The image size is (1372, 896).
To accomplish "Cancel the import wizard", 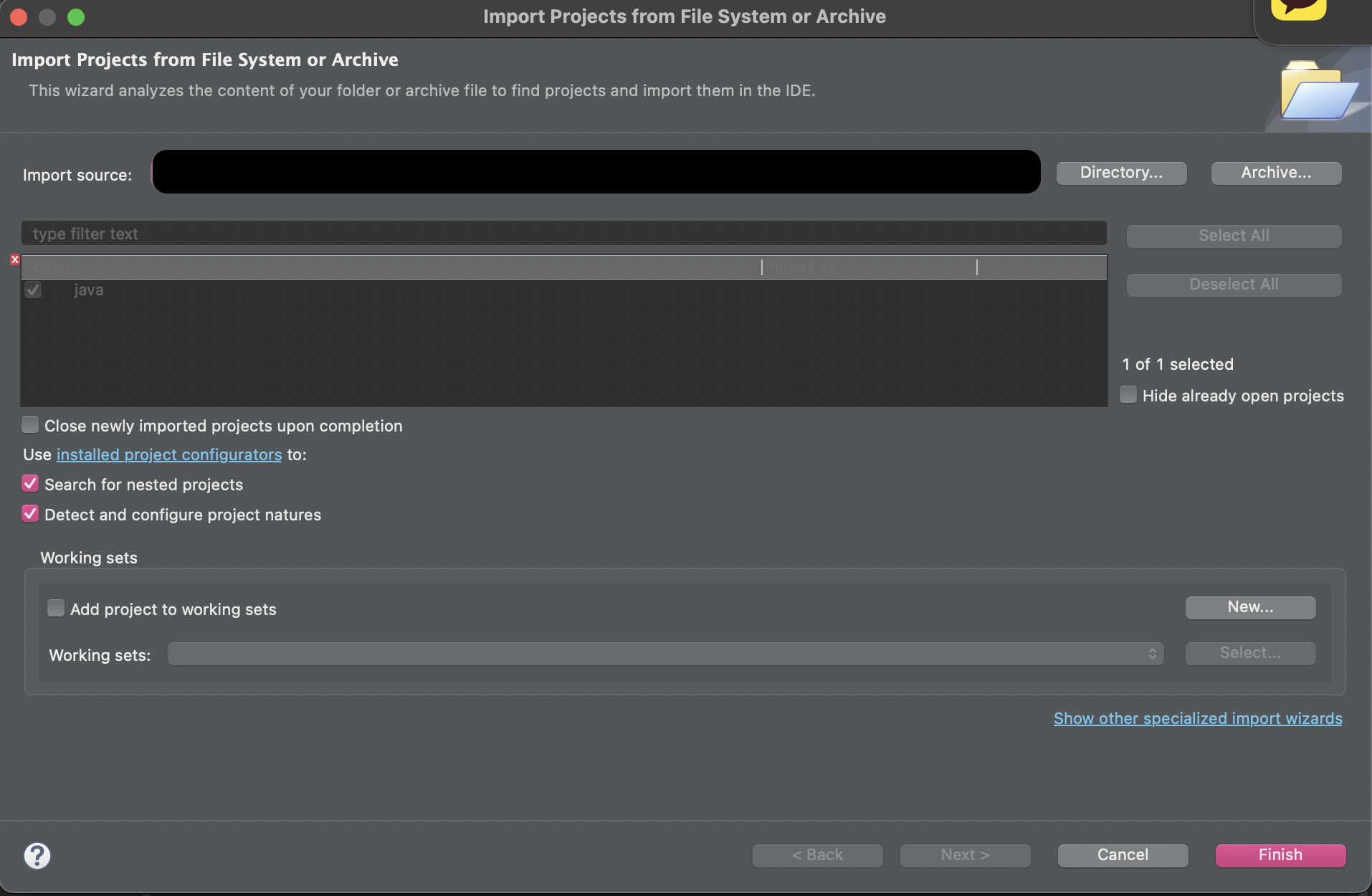I will click(1123, 855).
